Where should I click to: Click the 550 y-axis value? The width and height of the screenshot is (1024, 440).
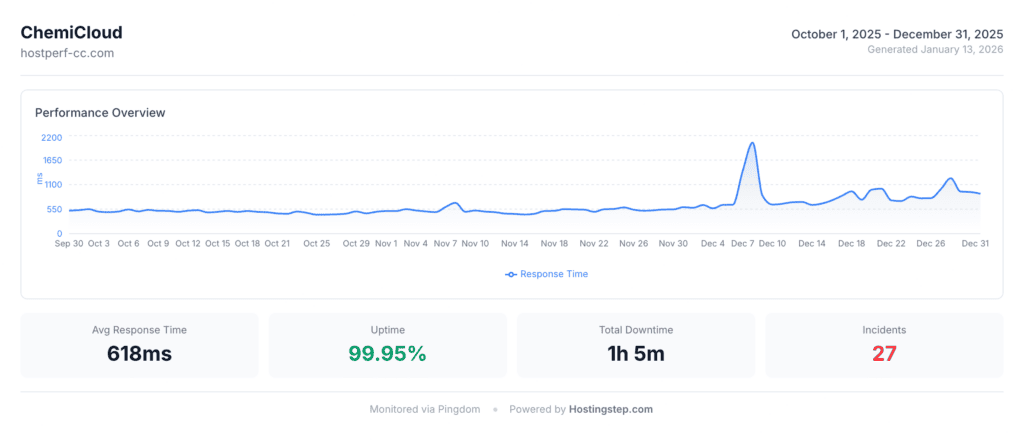(x=52, y=209)
